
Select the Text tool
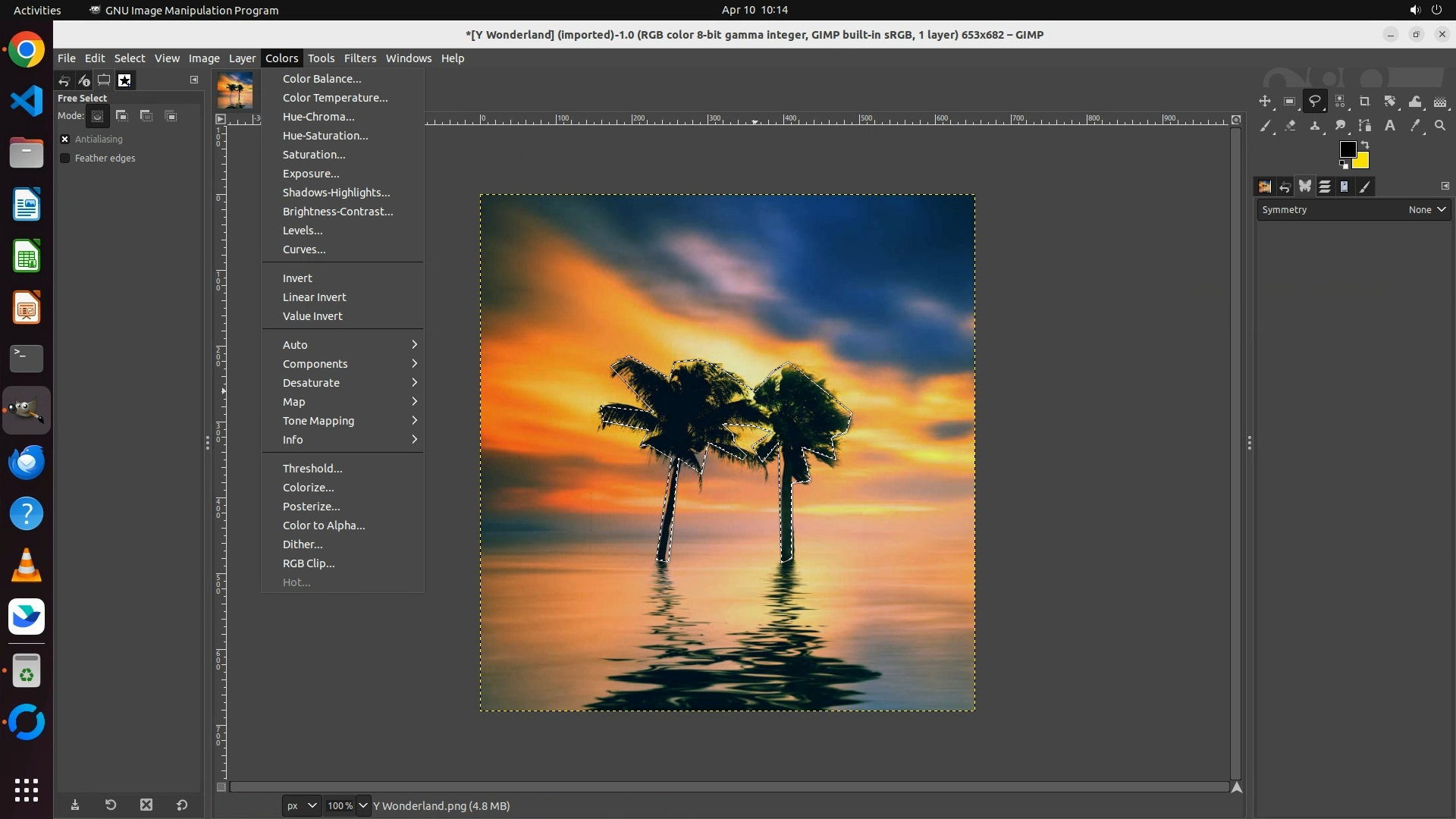click(1390, 126)
